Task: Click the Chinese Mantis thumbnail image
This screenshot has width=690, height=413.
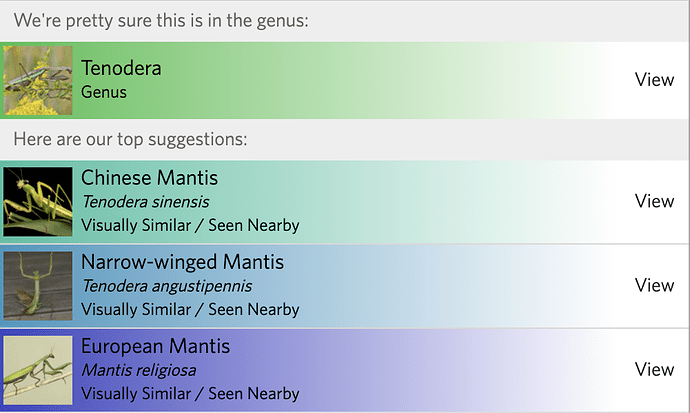Action: point(38,201)
